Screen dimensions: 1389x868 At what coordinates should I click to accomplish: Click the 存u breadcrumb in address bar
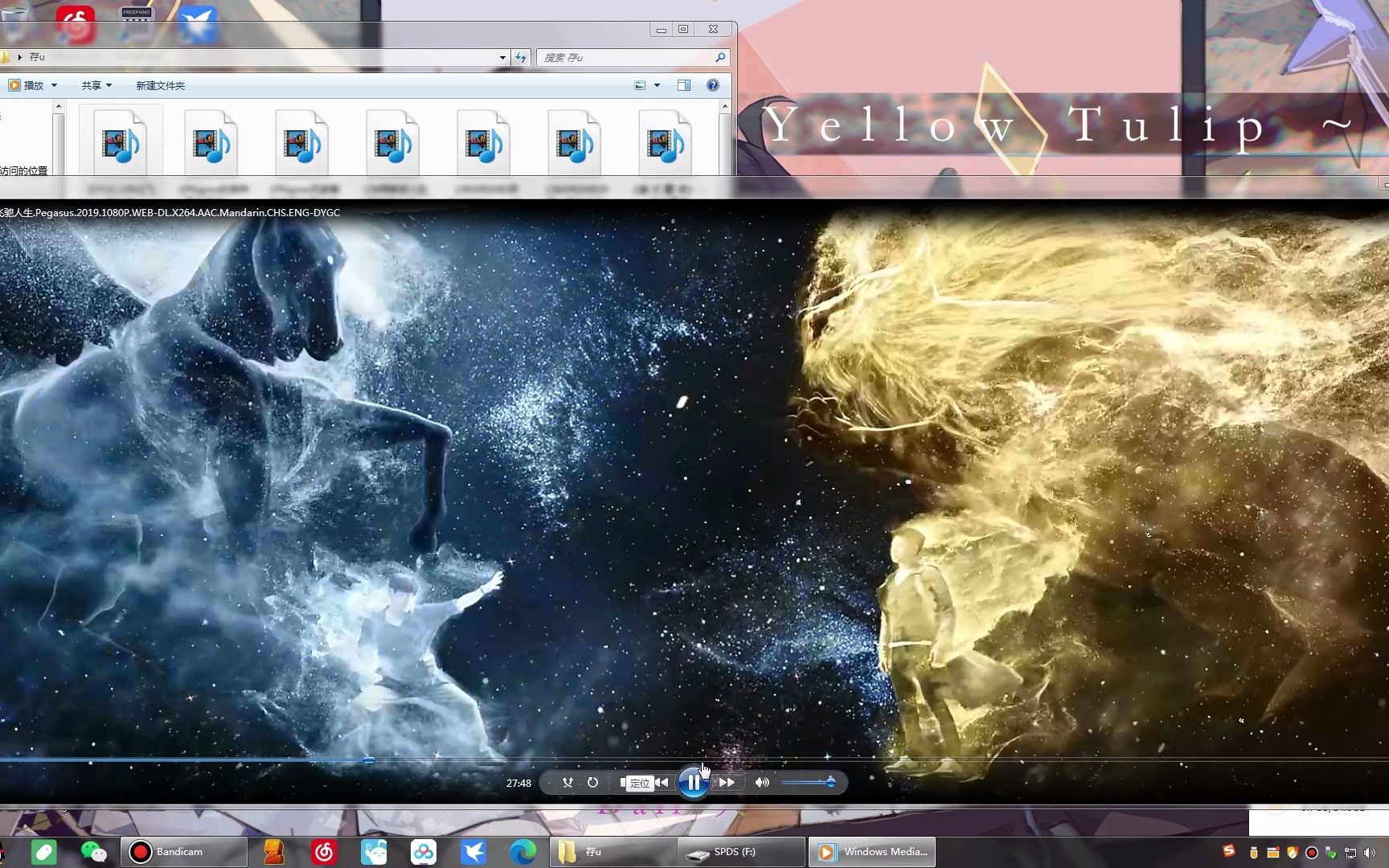[37, 57]
